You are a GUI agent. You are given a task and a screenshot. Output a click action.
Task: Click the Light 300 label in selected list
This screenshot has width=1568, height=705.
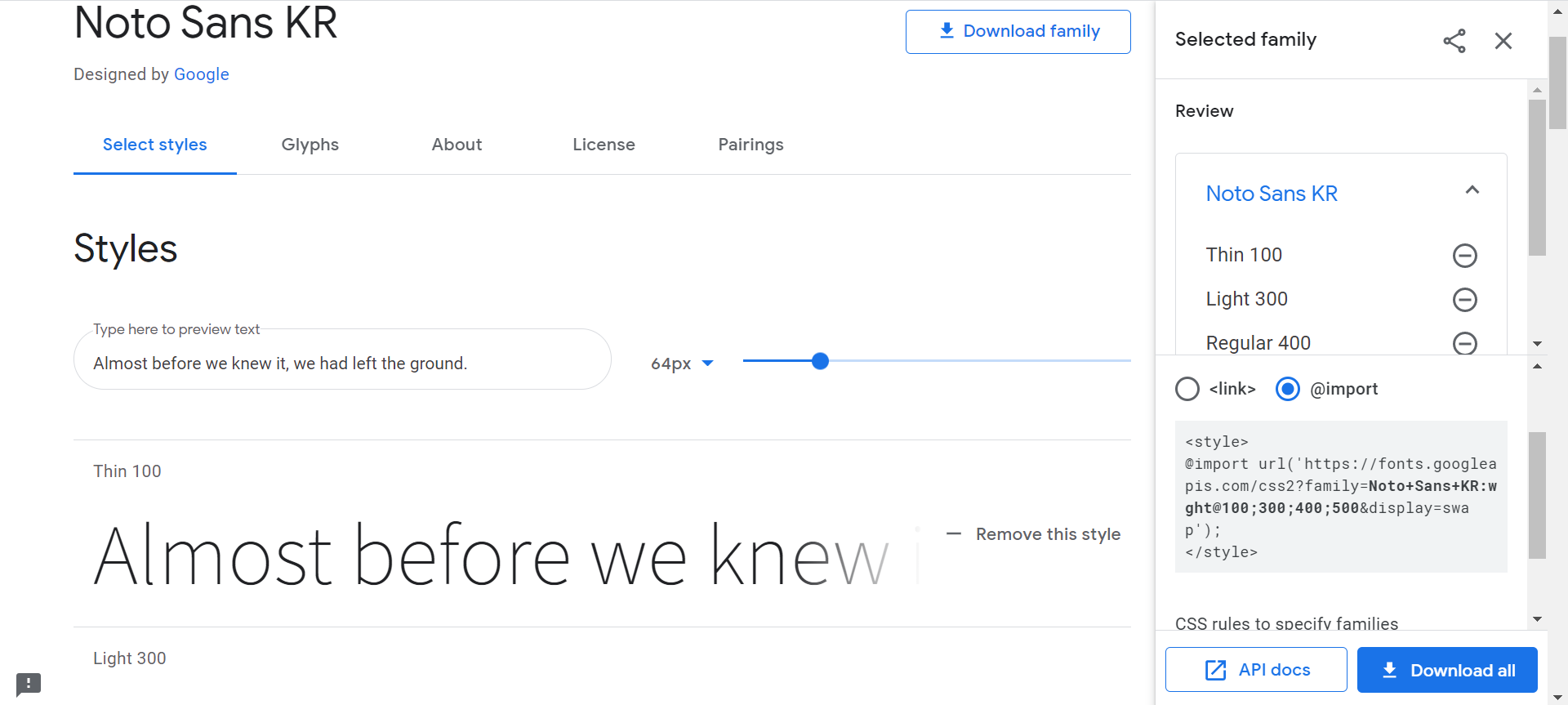(x=1246, y=299)
